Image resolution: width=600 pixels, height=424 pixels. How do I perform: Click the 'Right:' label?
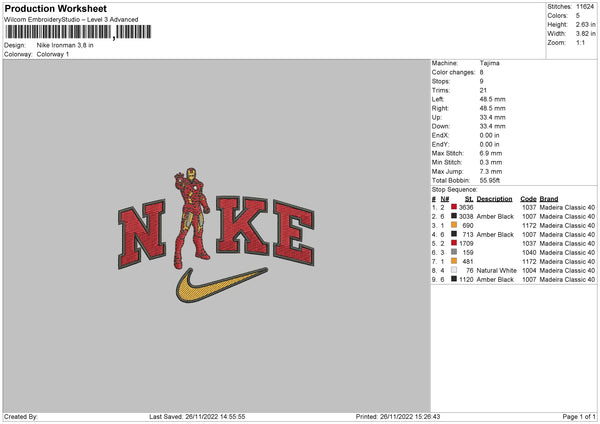point(440,108)
